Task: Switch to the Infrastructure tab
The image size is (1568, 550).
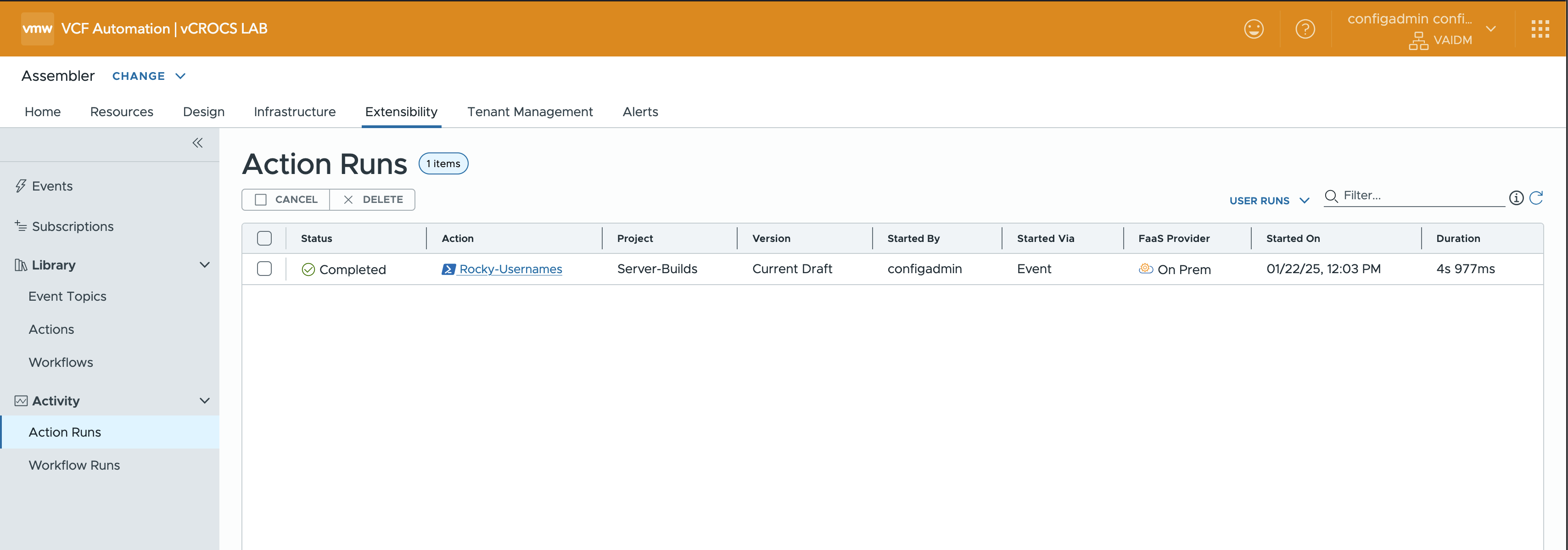Action: click(x=295, y=112)
